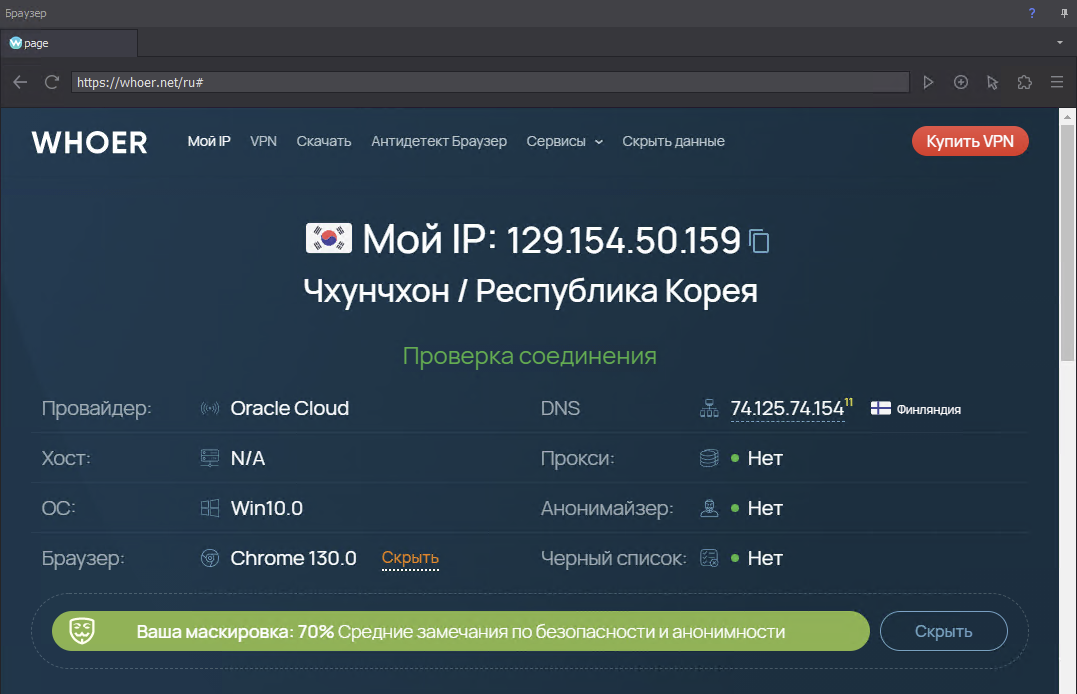The image size is (1077, 694).
Task: Switch to the page tab
Action: pyautogui.click(x=69, y=43)
